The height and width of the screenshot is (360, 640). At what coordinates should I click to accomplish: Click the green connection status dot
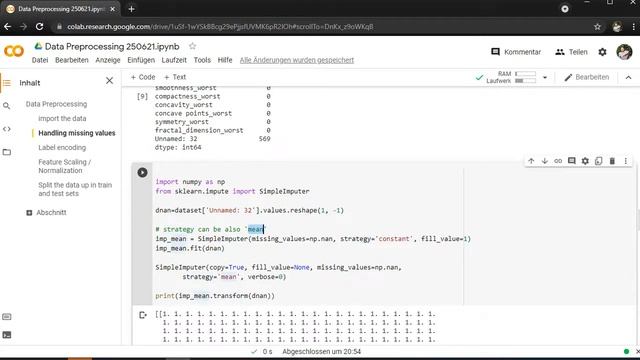point(627,351)
